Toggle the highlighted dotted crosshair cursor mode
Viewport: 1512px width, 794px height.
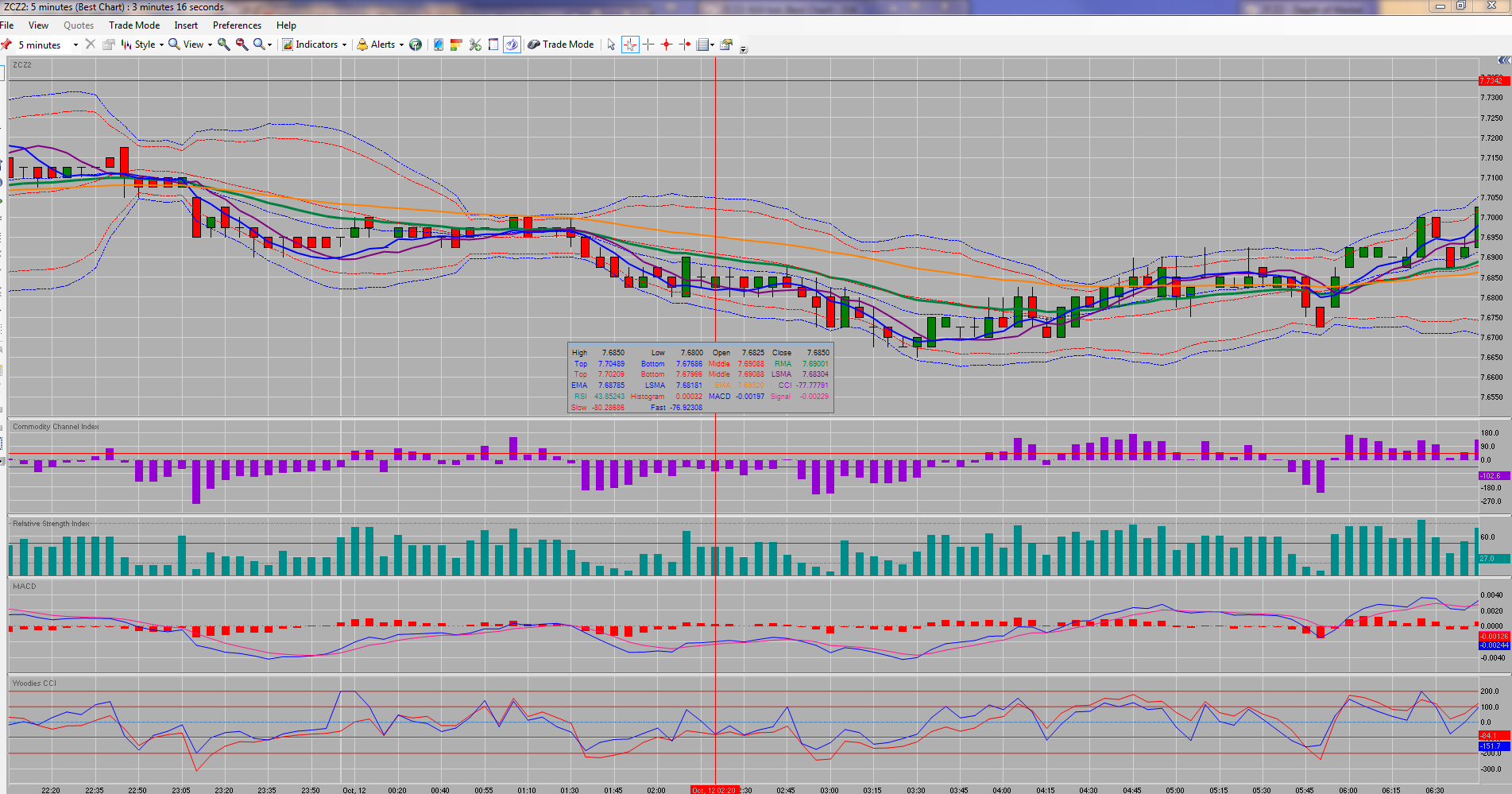(x=630, y=45)
